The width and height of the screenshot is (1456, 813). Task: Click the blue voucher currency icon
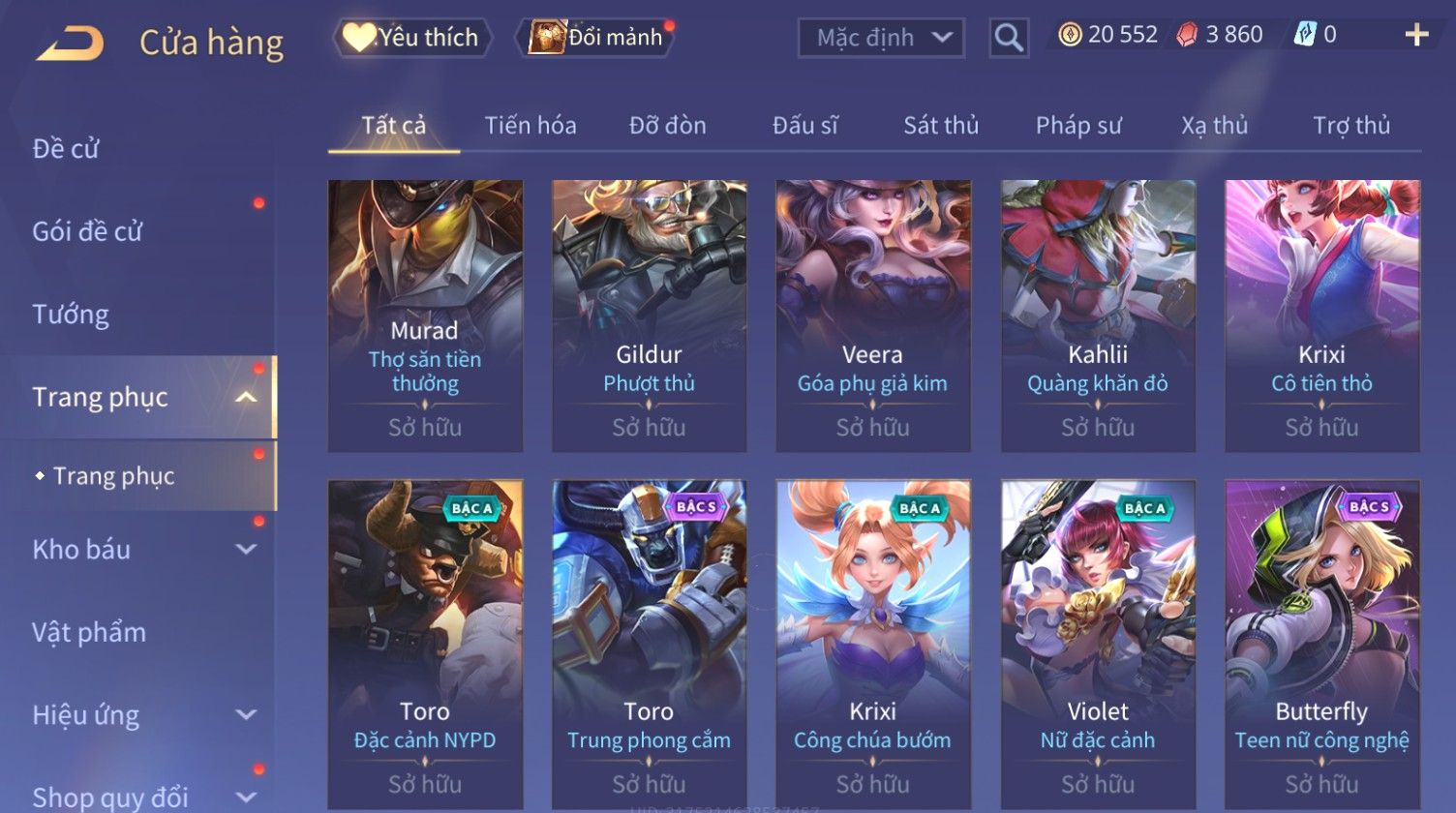[x=1305, y=36]
